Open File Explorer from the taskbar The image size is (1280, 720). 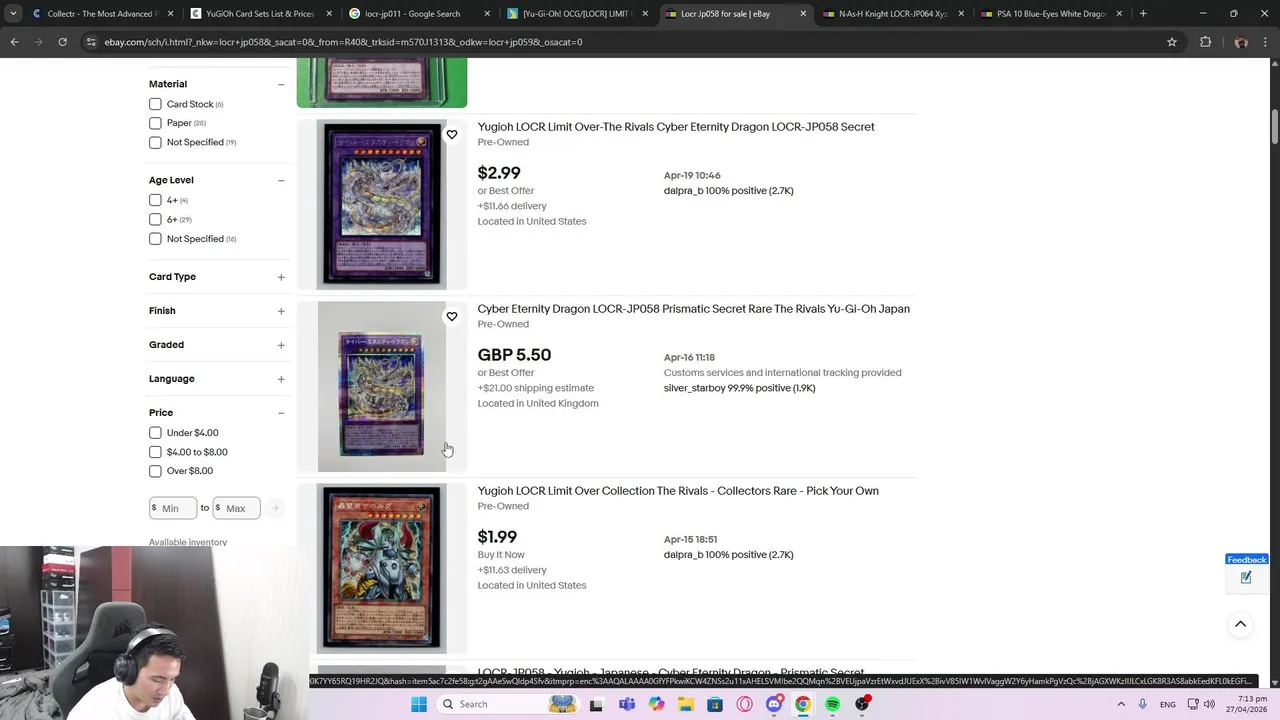coord(685,704)
